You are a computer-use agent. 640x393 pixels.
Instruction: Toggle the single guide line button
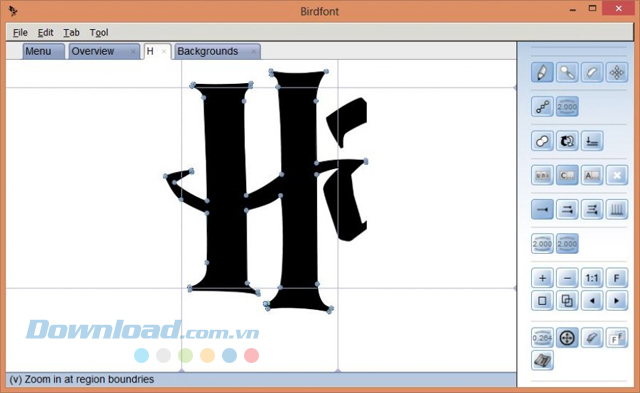click(x=542, y=210)
